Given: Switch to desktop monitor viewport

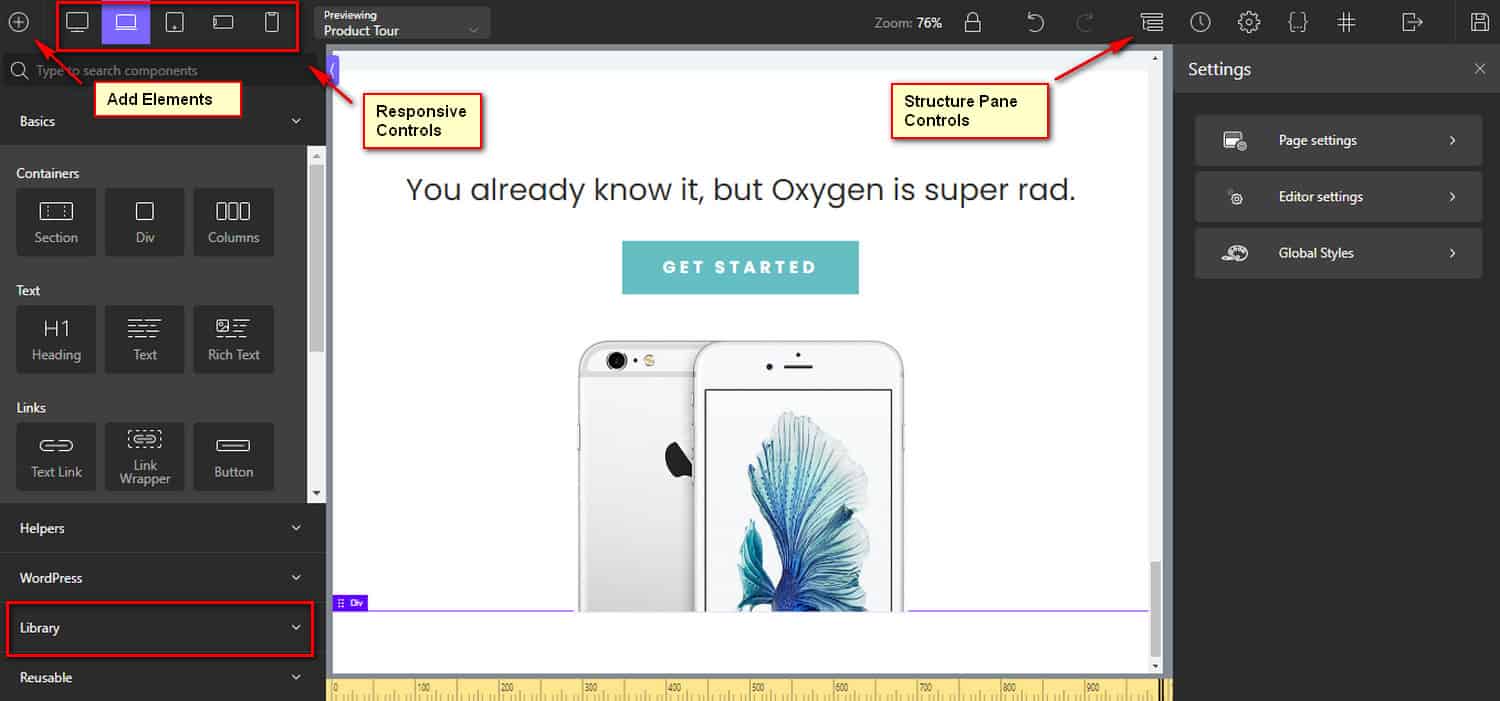Looking at the screenshot, I should [x=77, y=22].
